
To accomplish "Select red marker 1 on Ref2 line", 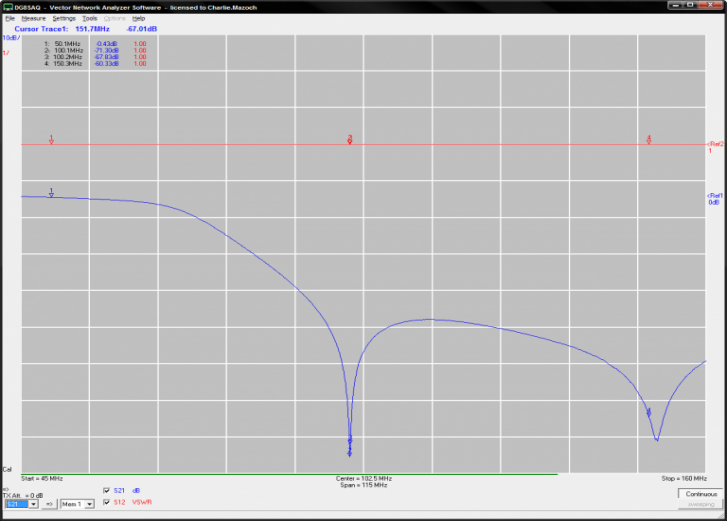I will (x=51, y=140).
